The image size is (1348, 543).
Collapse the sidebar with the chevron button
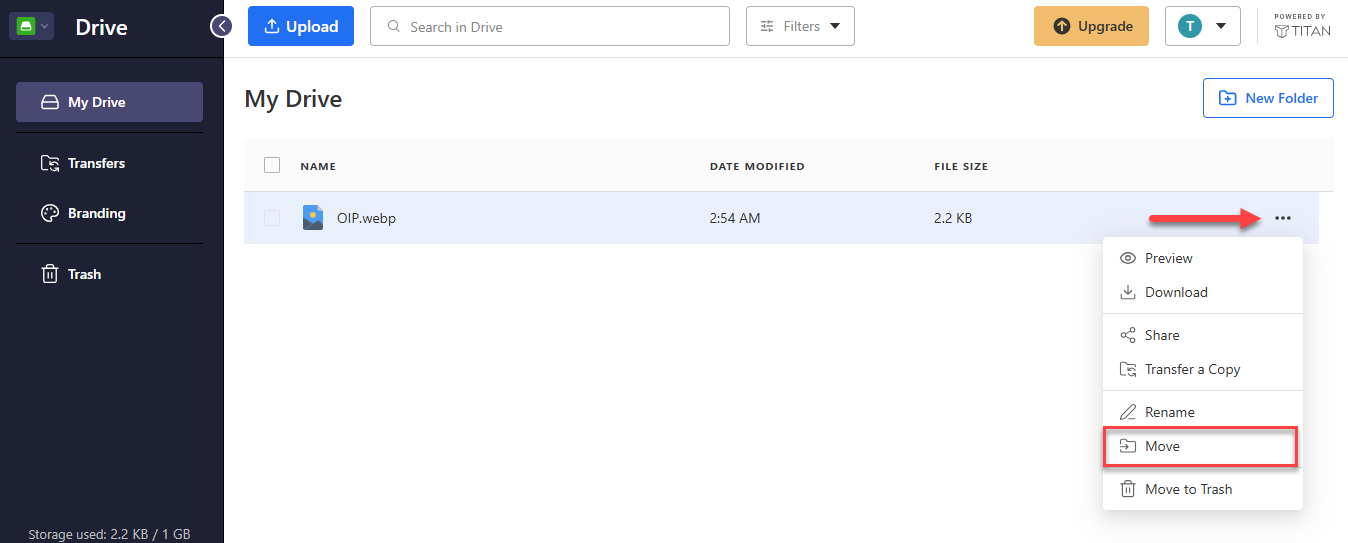(x=221, y=26)
